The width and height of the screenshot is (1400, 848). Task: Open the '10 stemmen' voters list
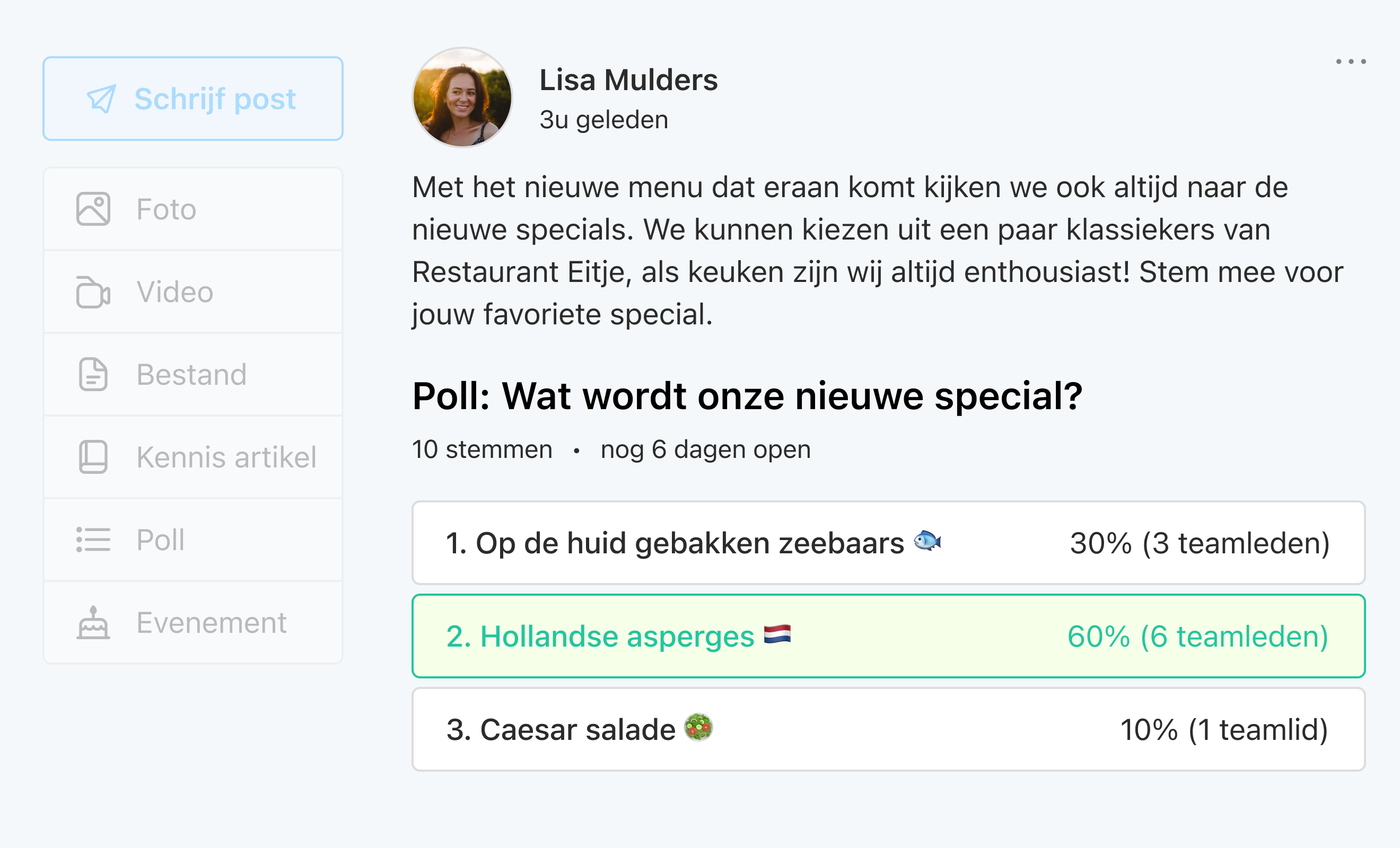[482, 449]
